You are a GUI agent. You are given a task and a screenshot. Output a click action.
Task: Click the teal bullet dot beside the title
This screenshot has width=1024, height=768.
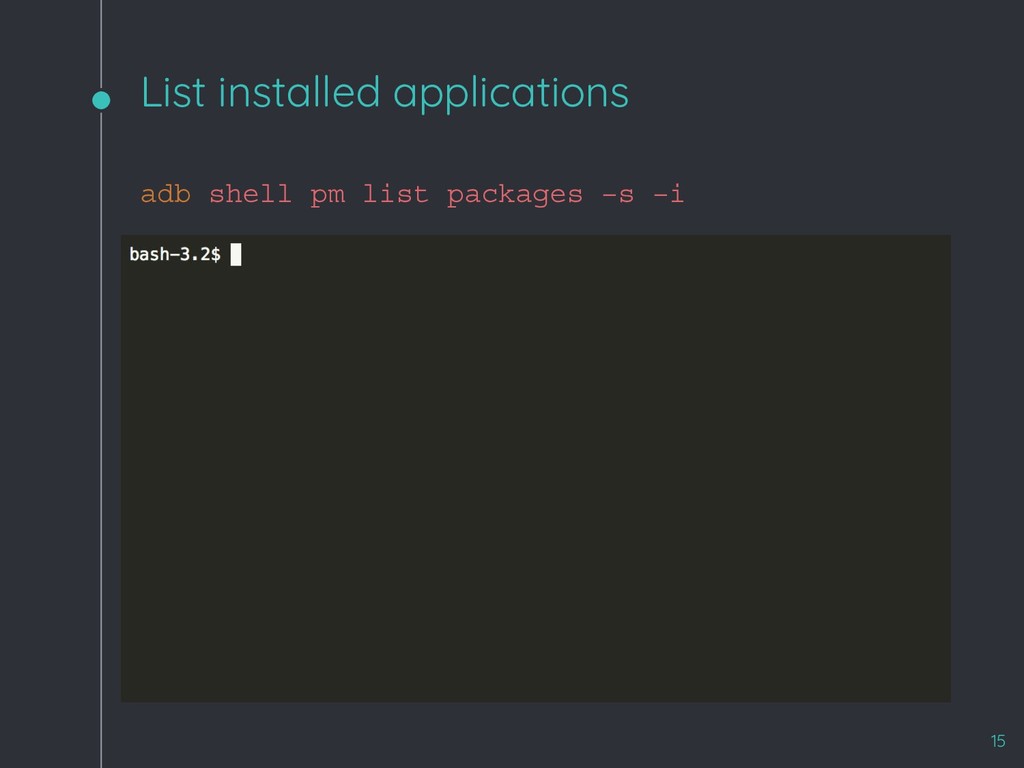click(x=101, y=100)
